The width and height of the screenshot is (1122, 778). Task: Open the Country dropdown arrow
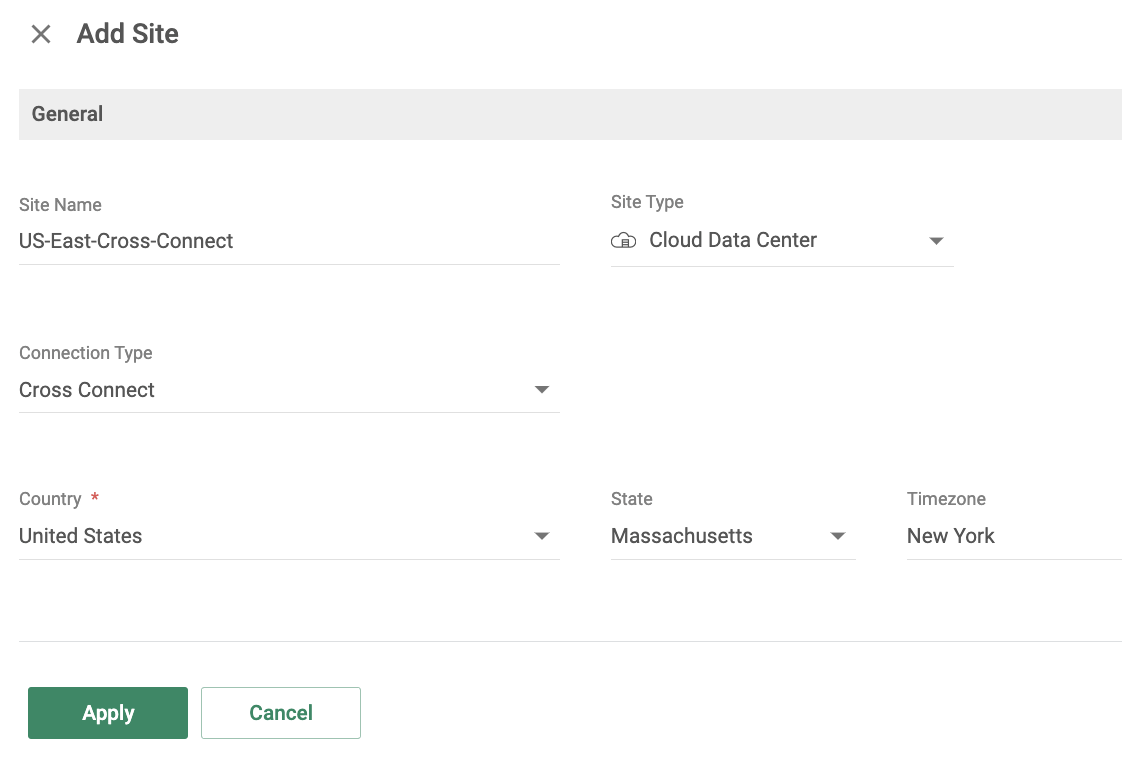[542, 535]
